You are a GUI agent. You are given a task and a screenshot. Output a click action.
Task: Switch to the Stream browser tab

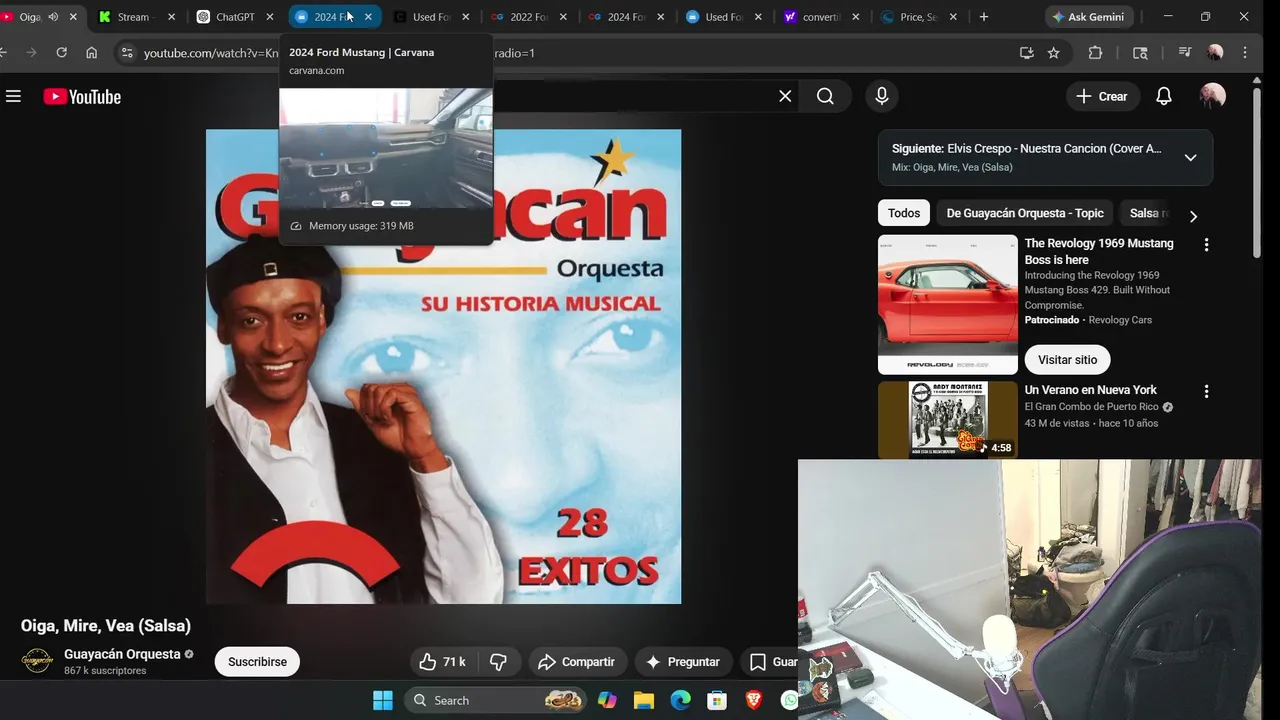coord(134,17)
